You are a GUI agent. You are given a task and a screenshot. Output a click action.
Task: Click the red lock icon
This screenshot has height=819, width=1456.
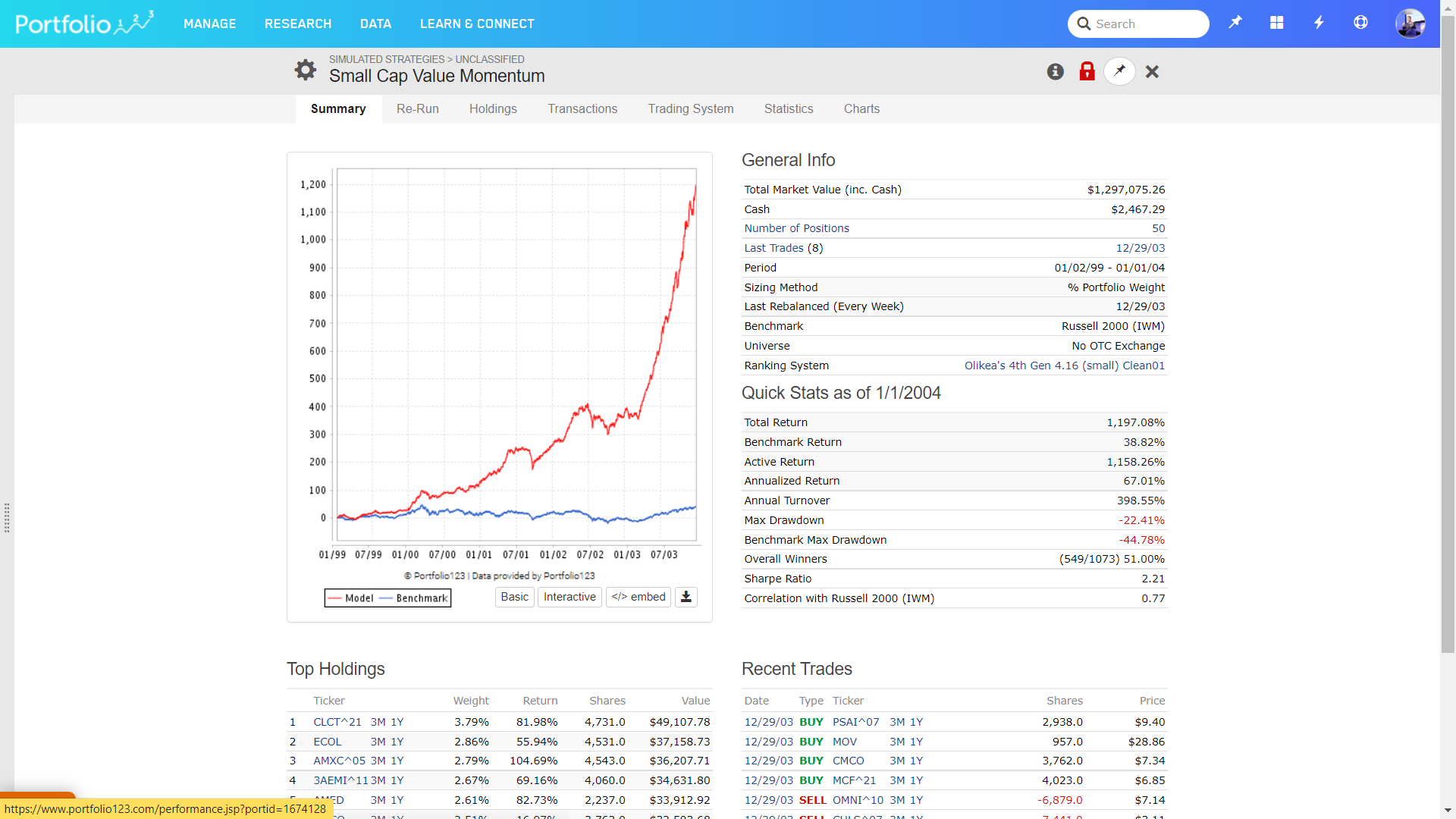[1087, 71]
